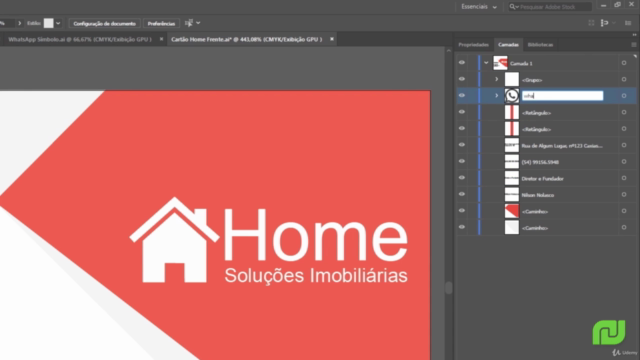640x360 pixels.
Task: Hide the Nilson Nolasco layer
Action: (x=462, y=194)
